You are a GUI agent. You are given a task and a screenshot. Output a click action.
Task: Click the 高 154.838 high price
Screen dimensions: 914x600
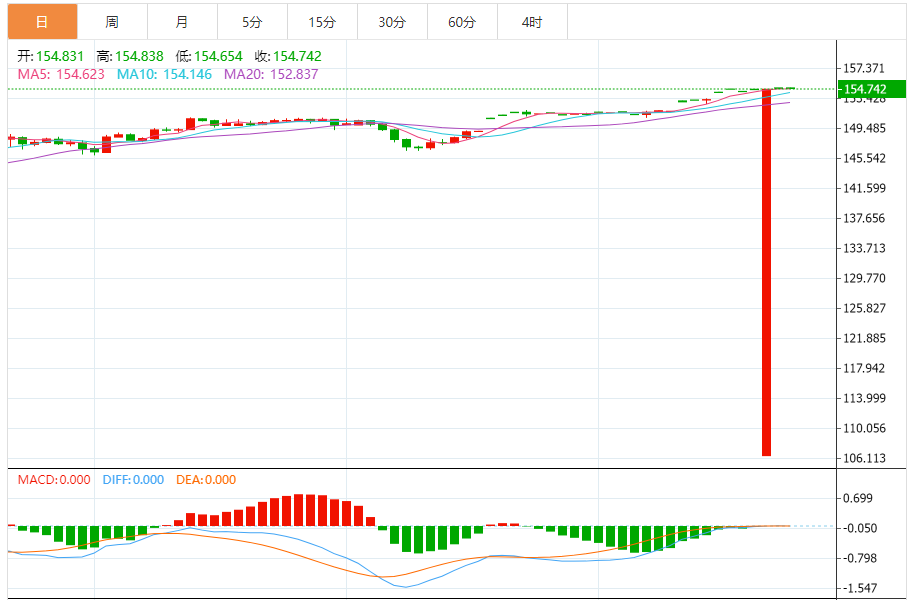click(x=130, y=57)
